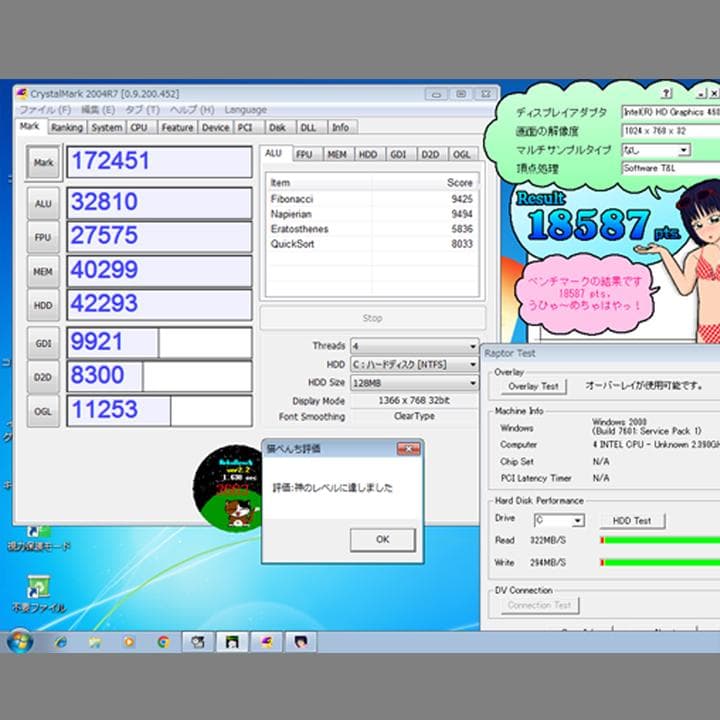
Task: Open Windows Explorer from the taskbar
Action: [x=95, y=641]
